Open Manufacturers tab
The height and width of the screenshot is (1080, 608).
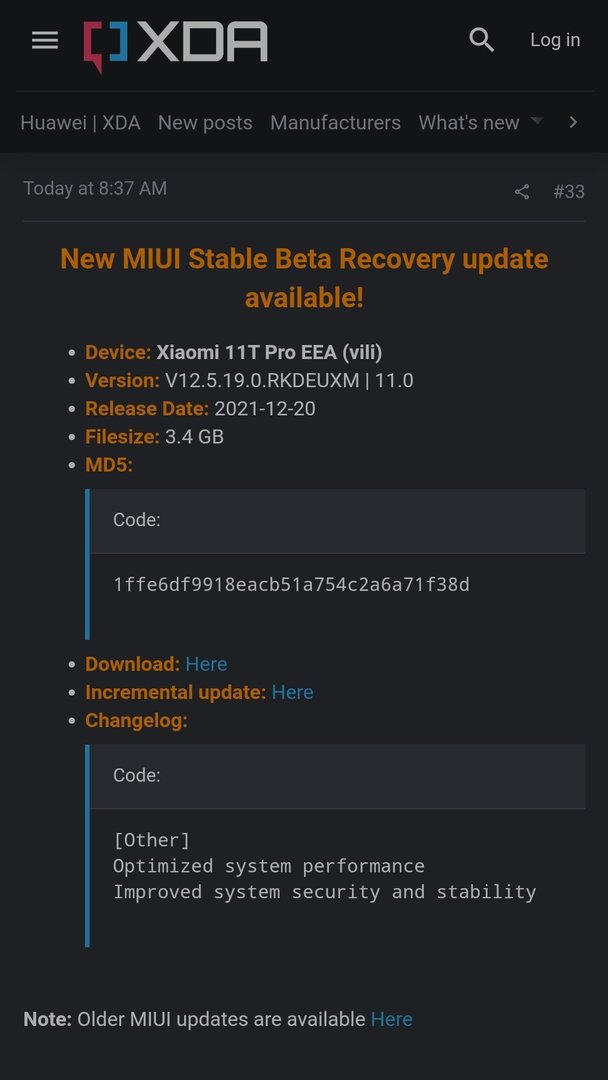tap(335, 123)
